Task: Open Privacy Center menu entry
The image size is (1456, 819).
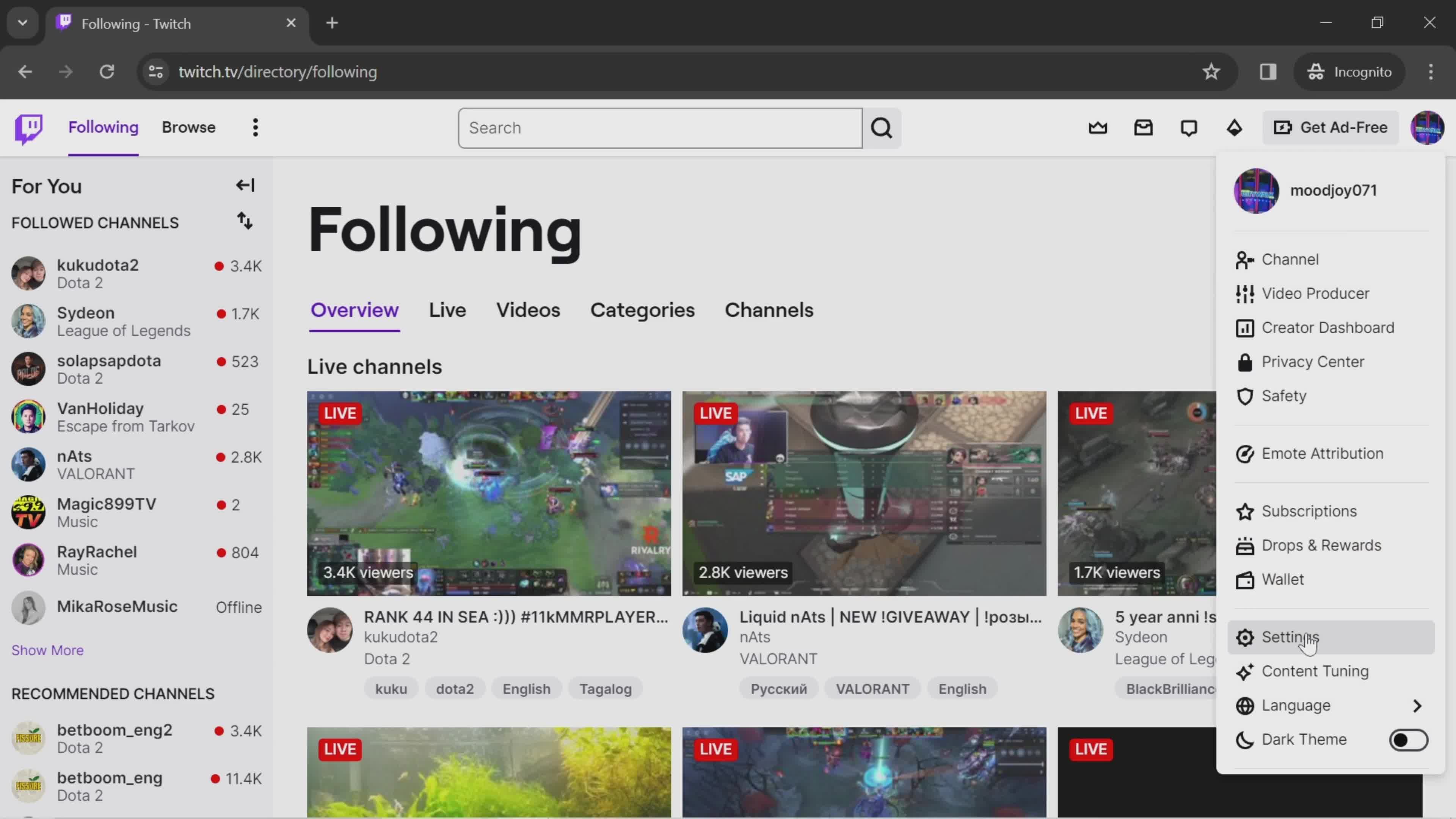Action: 1331,362
